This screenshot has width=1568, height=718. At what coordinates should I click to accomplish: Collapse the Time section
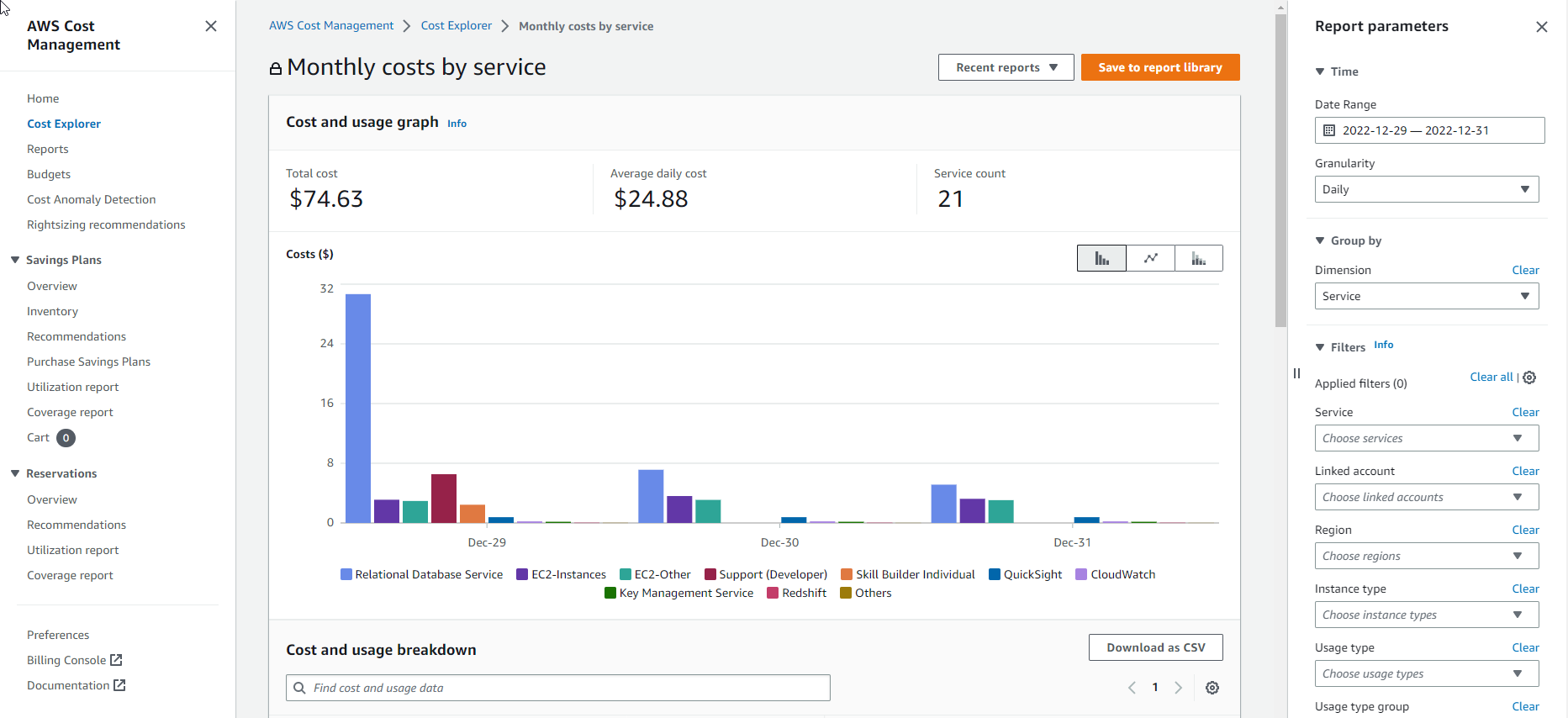tap(1320, 71)
